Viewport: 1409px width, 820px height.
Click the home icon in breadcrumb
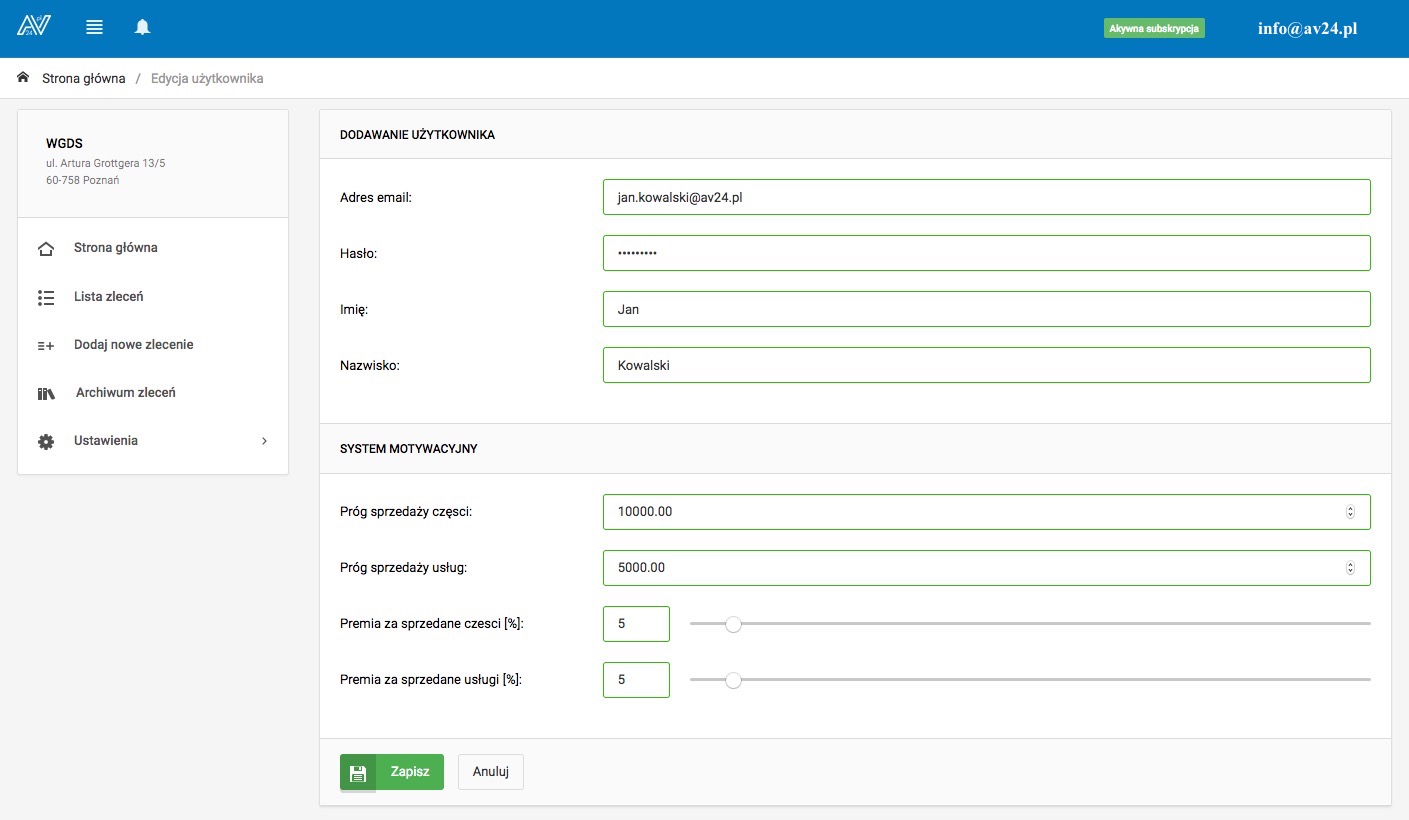(x=23, y=78)
